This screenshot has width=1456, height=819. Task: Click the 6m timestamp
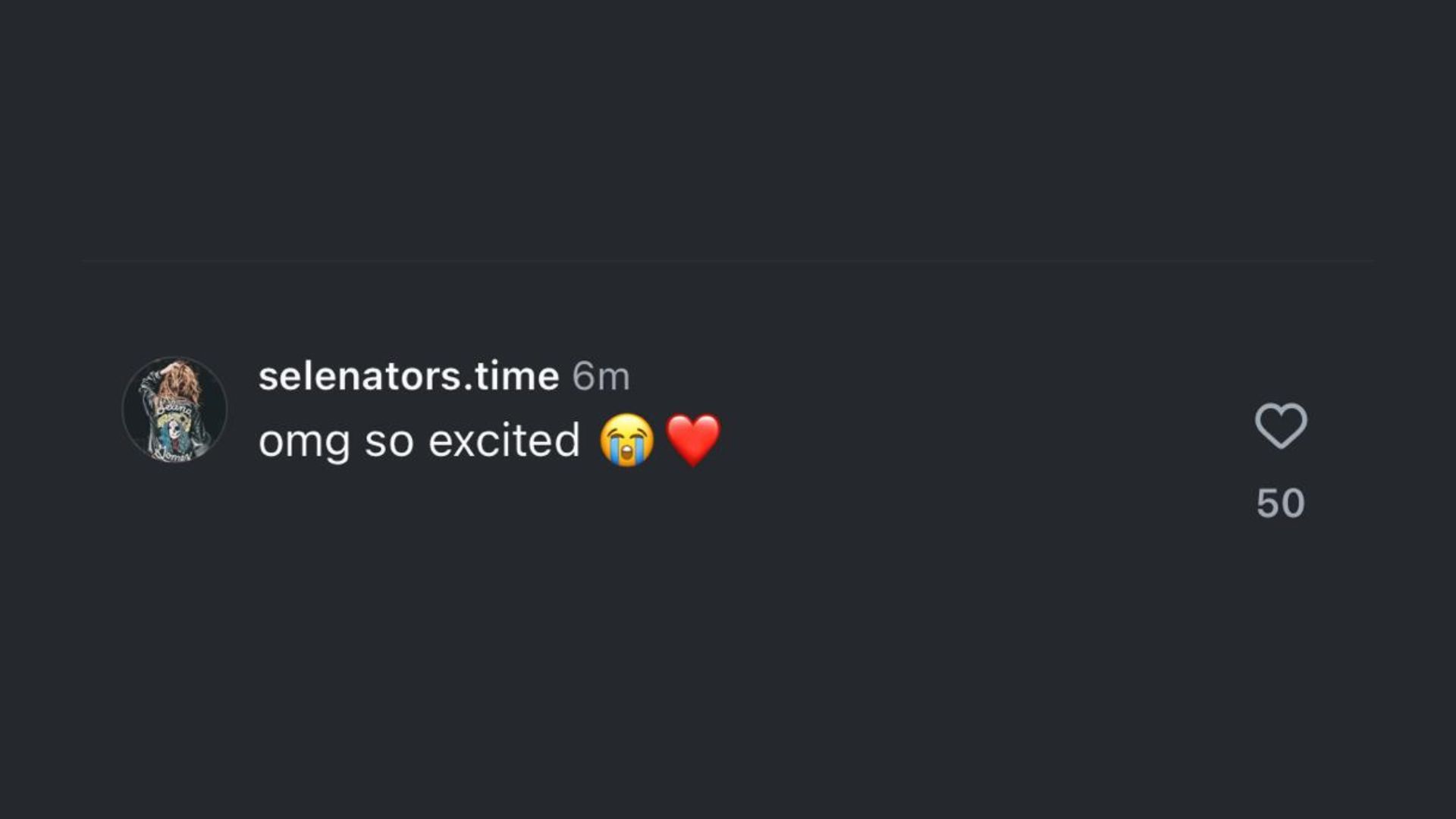(601, 376)
